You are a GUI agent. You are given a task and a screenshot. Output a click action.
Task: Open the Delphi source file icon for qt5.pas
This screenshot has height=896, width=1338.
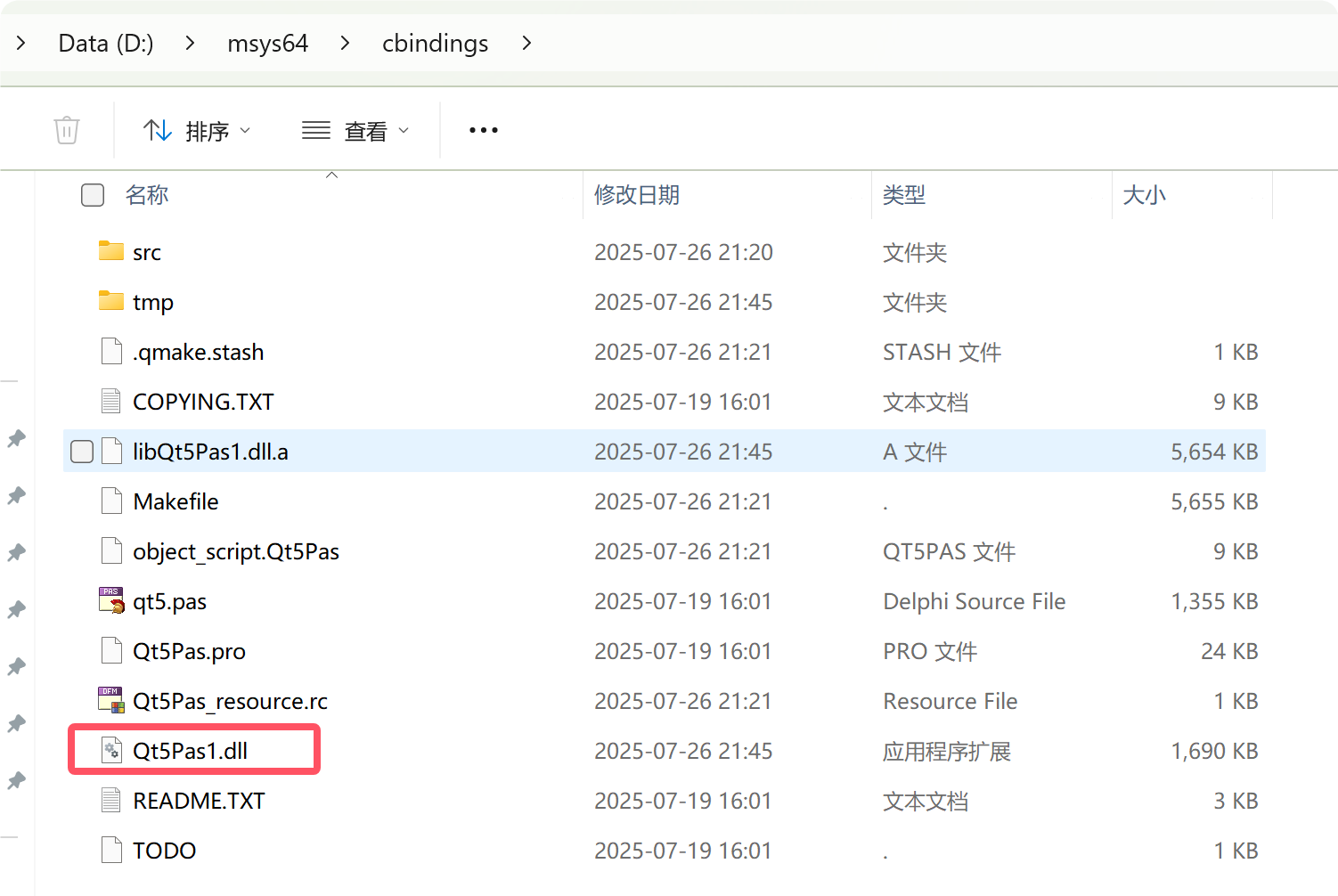[110, 600]
